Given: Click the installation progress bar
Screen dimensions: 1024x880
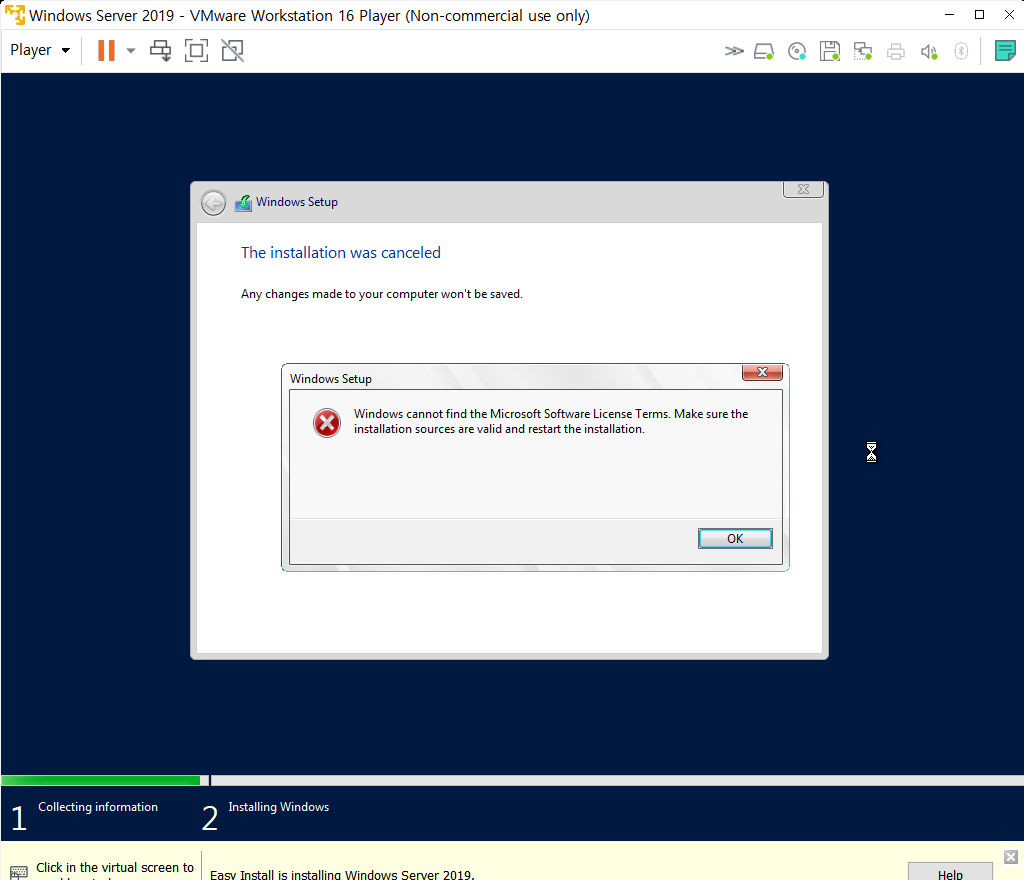Looking at the screenshot, I should (512, 780).
